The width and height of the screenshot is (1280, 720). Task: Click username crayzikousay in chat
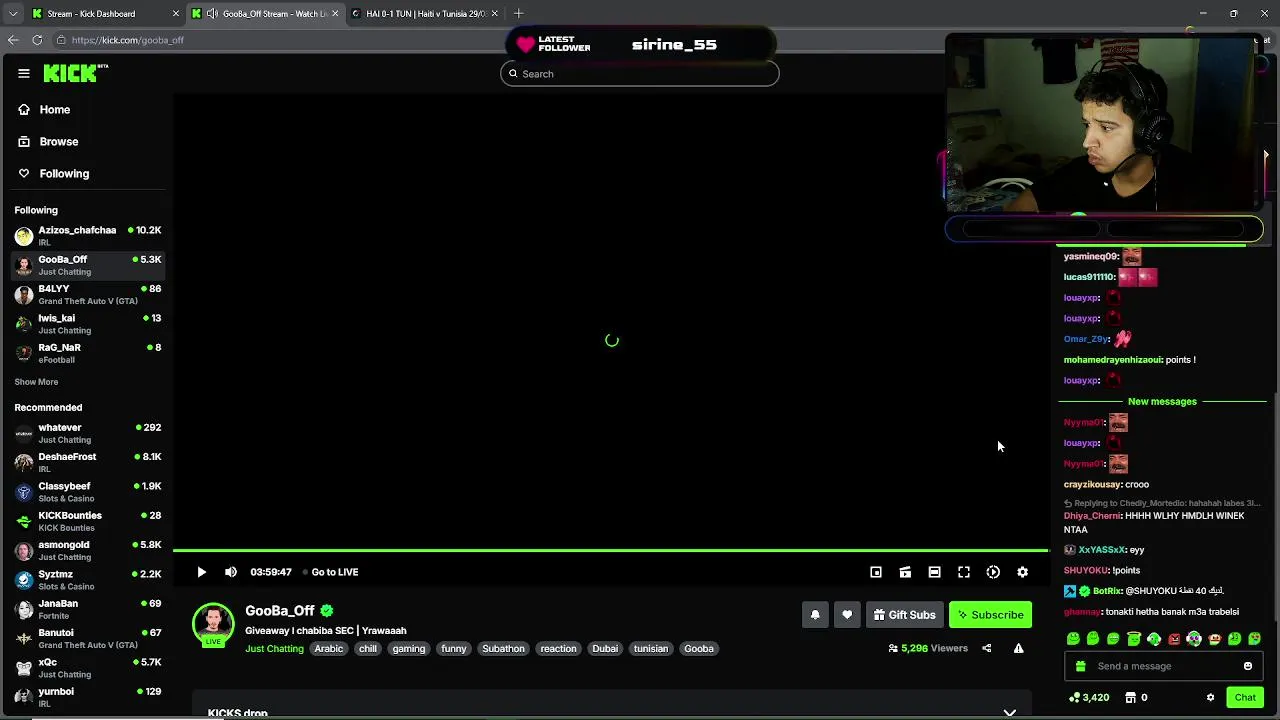pos(1092,485)
